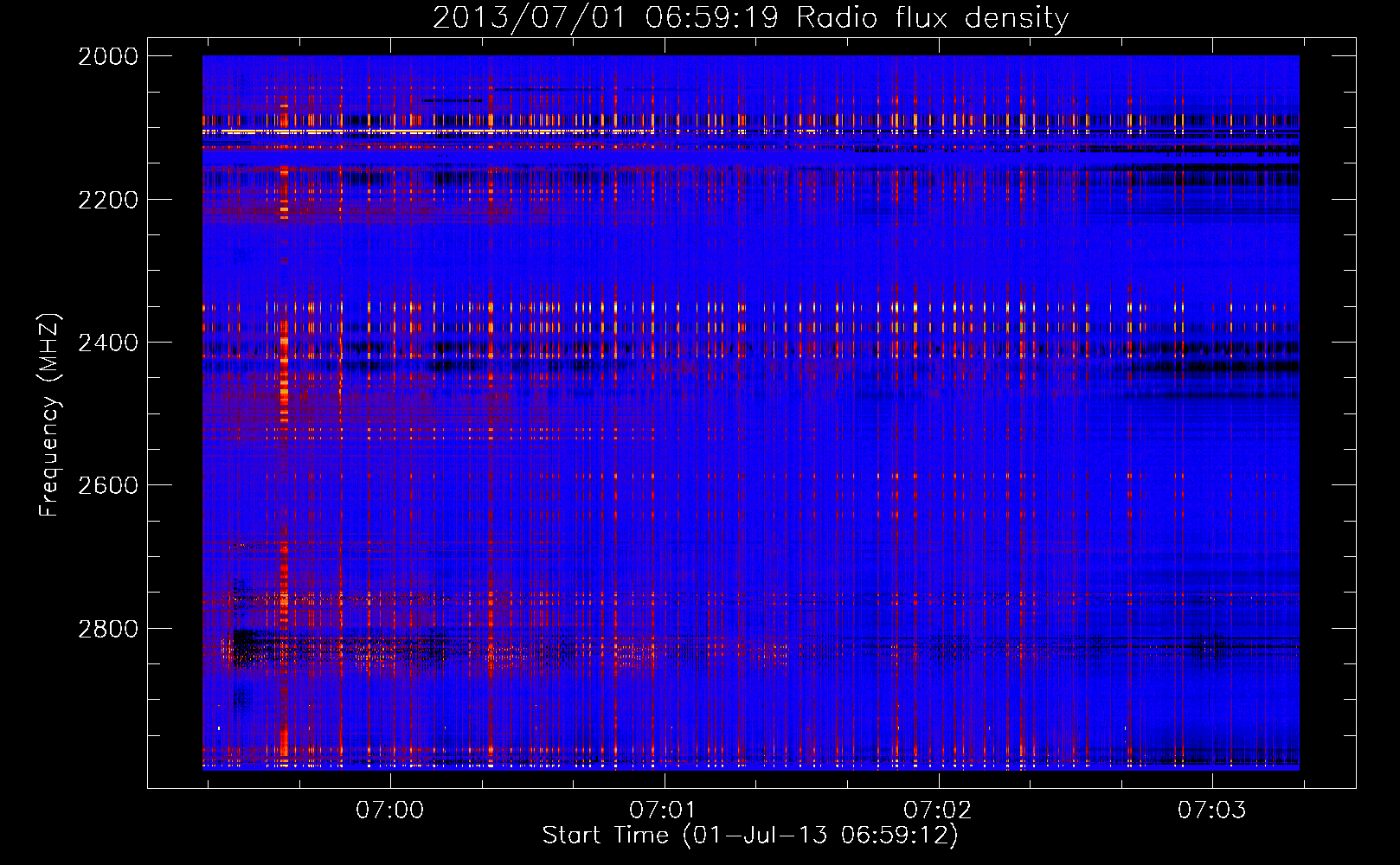Click the 'Frequency (MHZ)' axis title
Image resolution: width=1400 pixels, height=865 pixels.
pos(49,414)
